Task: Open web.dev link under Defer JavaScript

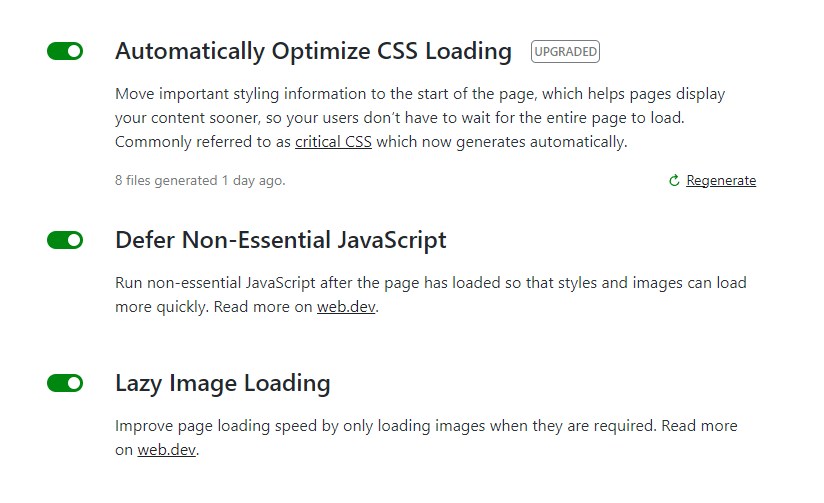Action: [346, 306]
